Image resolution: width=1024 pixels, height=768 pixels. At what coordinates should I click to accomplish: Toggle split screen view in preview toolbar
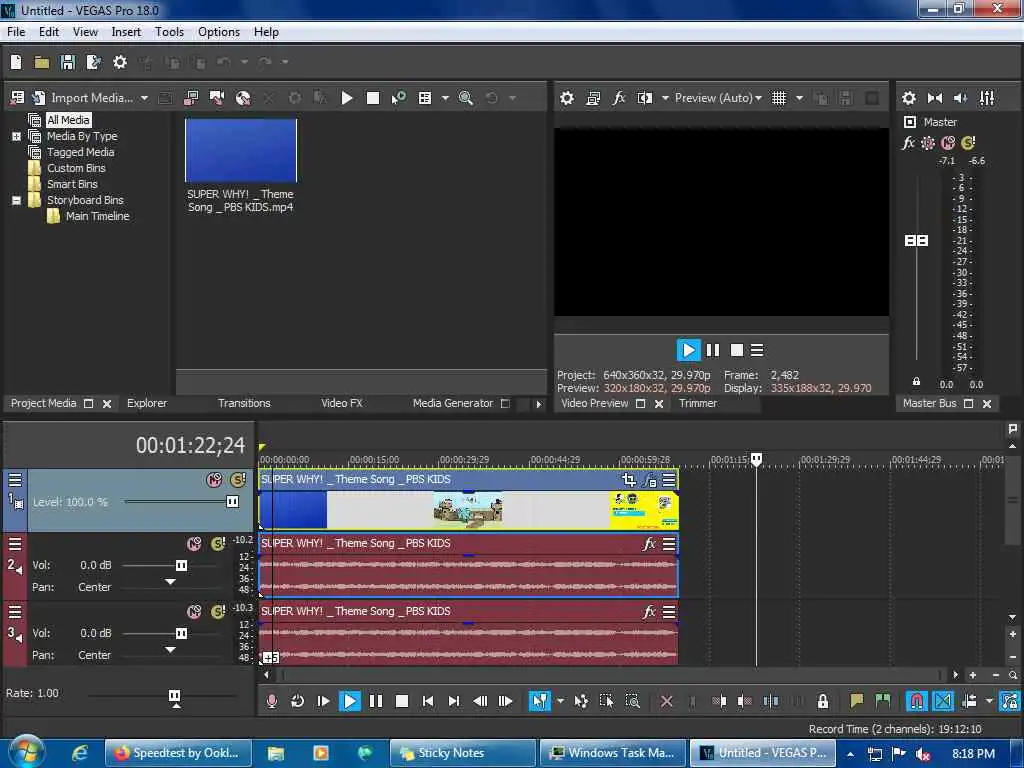tap(645, 98)
